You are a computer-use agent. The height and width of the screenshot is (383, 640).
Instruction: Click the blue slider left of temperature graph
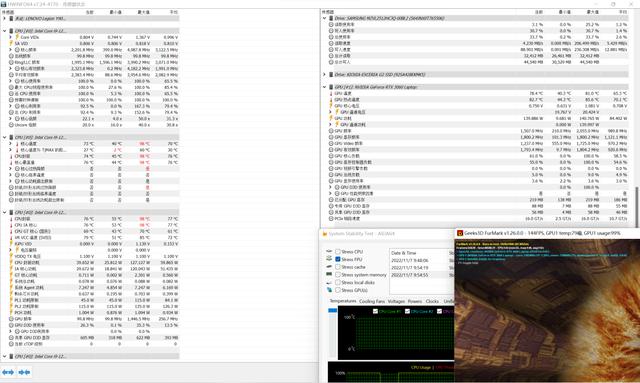pos(333,310)
